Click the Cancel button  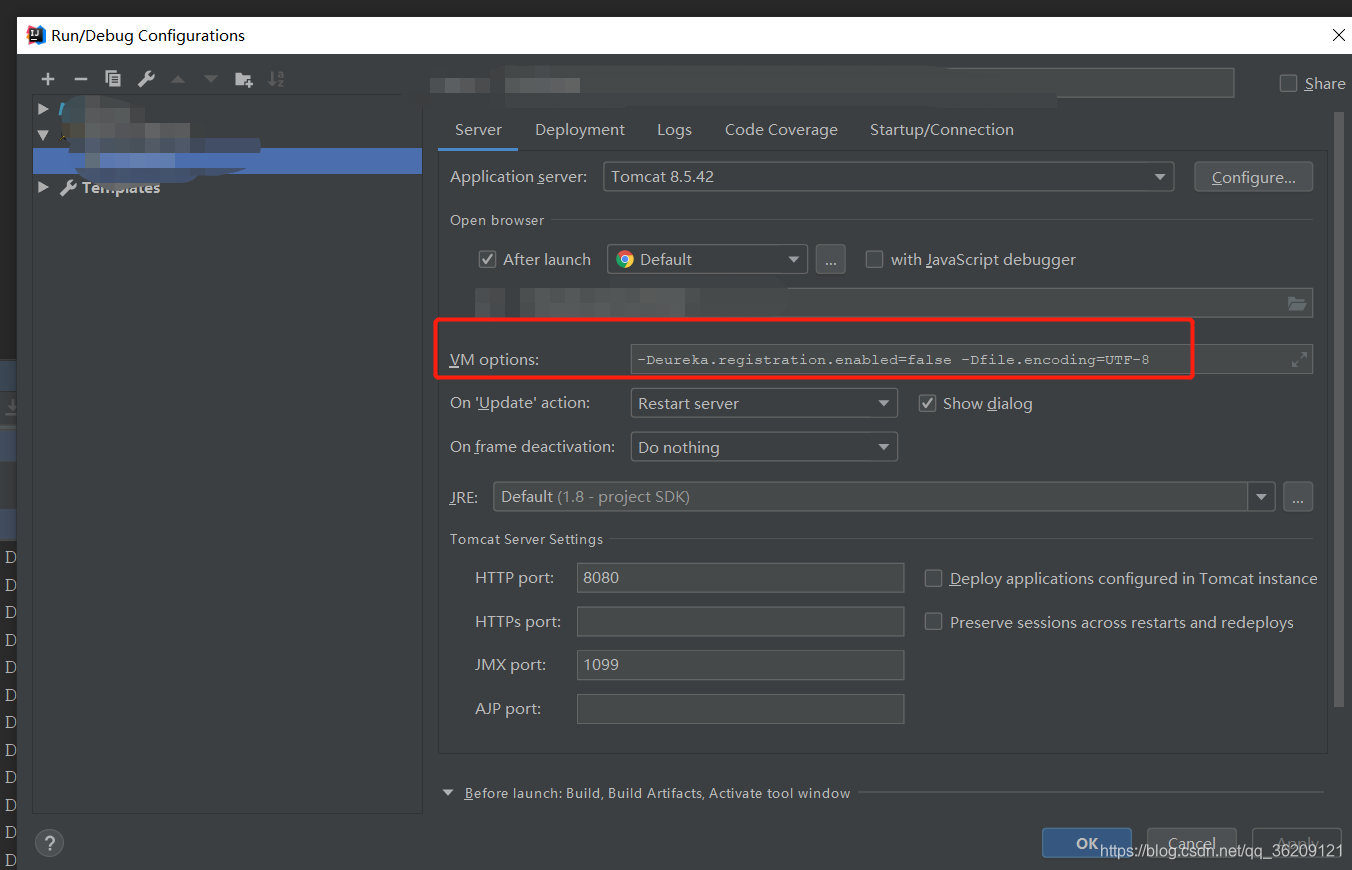[x=1192, y=843]
